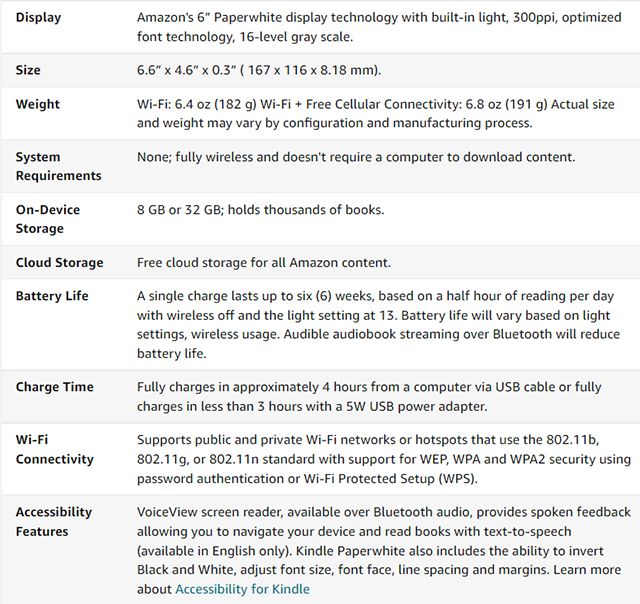Select the Charge Time label
Screen dimensions: 640x604
coord(55,387)
